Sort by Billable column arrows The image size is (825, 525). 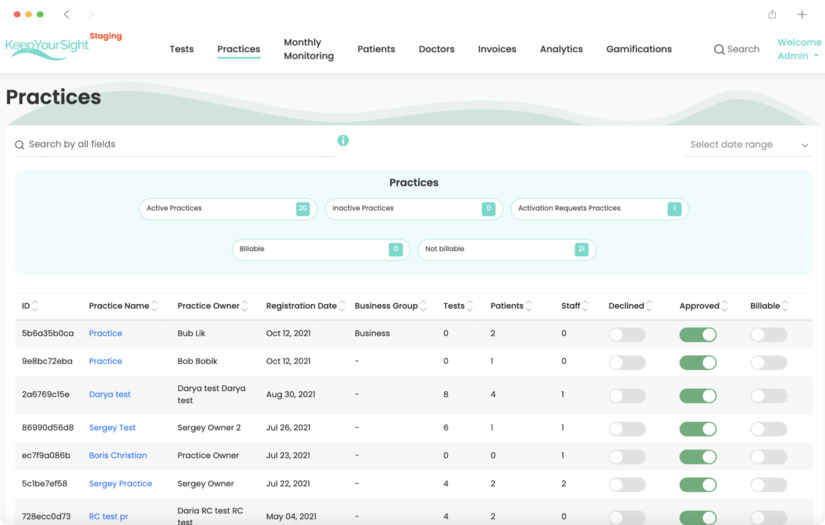785,306
